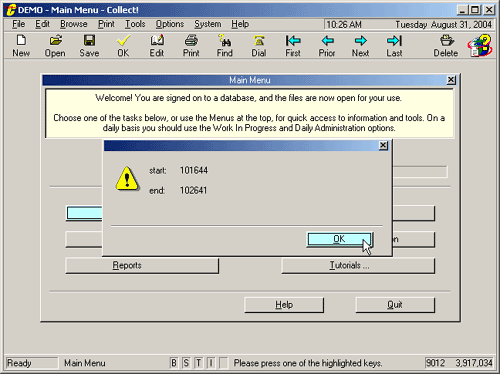The width and height of the screenshot is (500, 374).
Task: Click the New toolbar icon
Action: (x=21, y=41)
